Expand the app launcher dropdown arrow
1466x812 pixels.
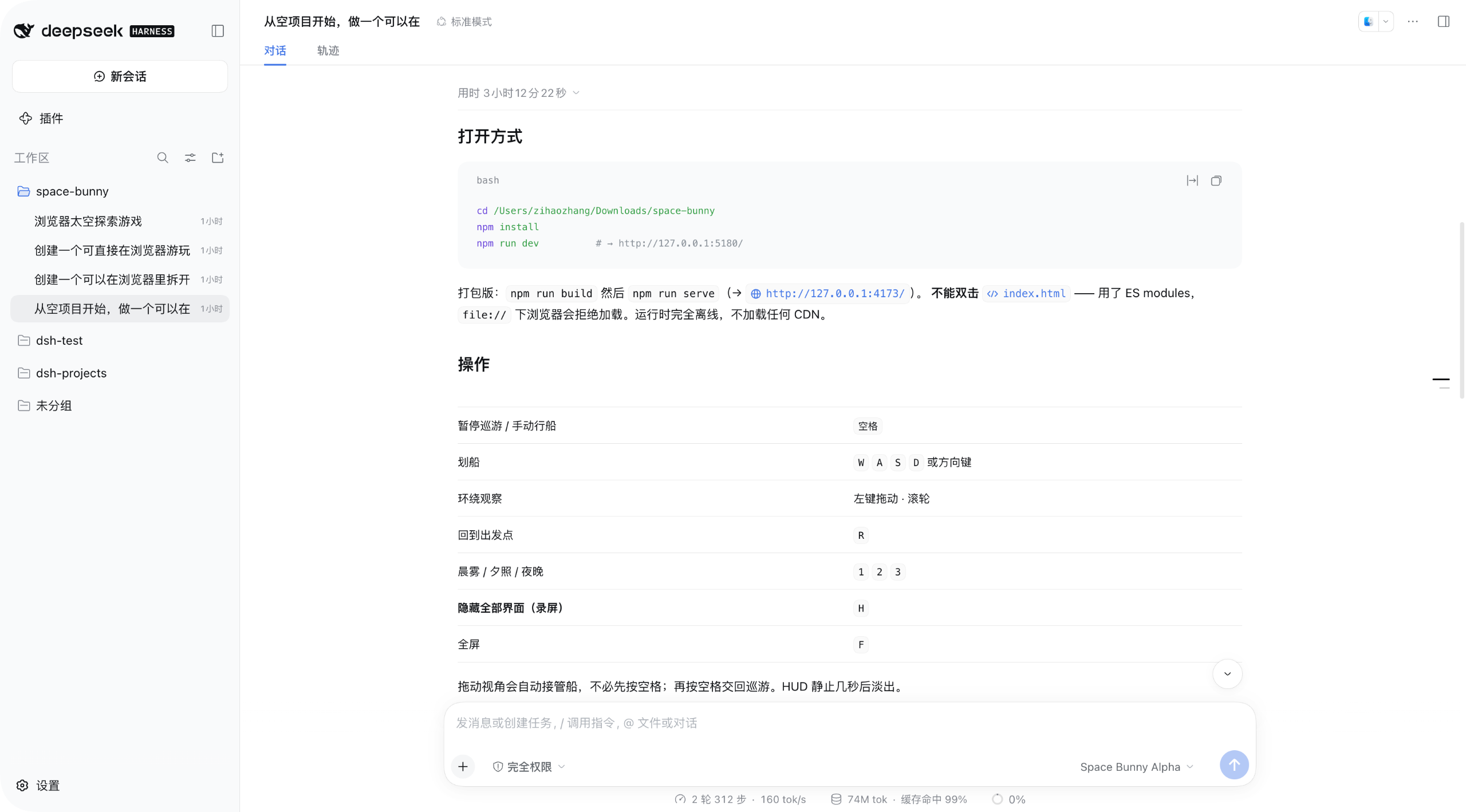[x=1386, y=22]
